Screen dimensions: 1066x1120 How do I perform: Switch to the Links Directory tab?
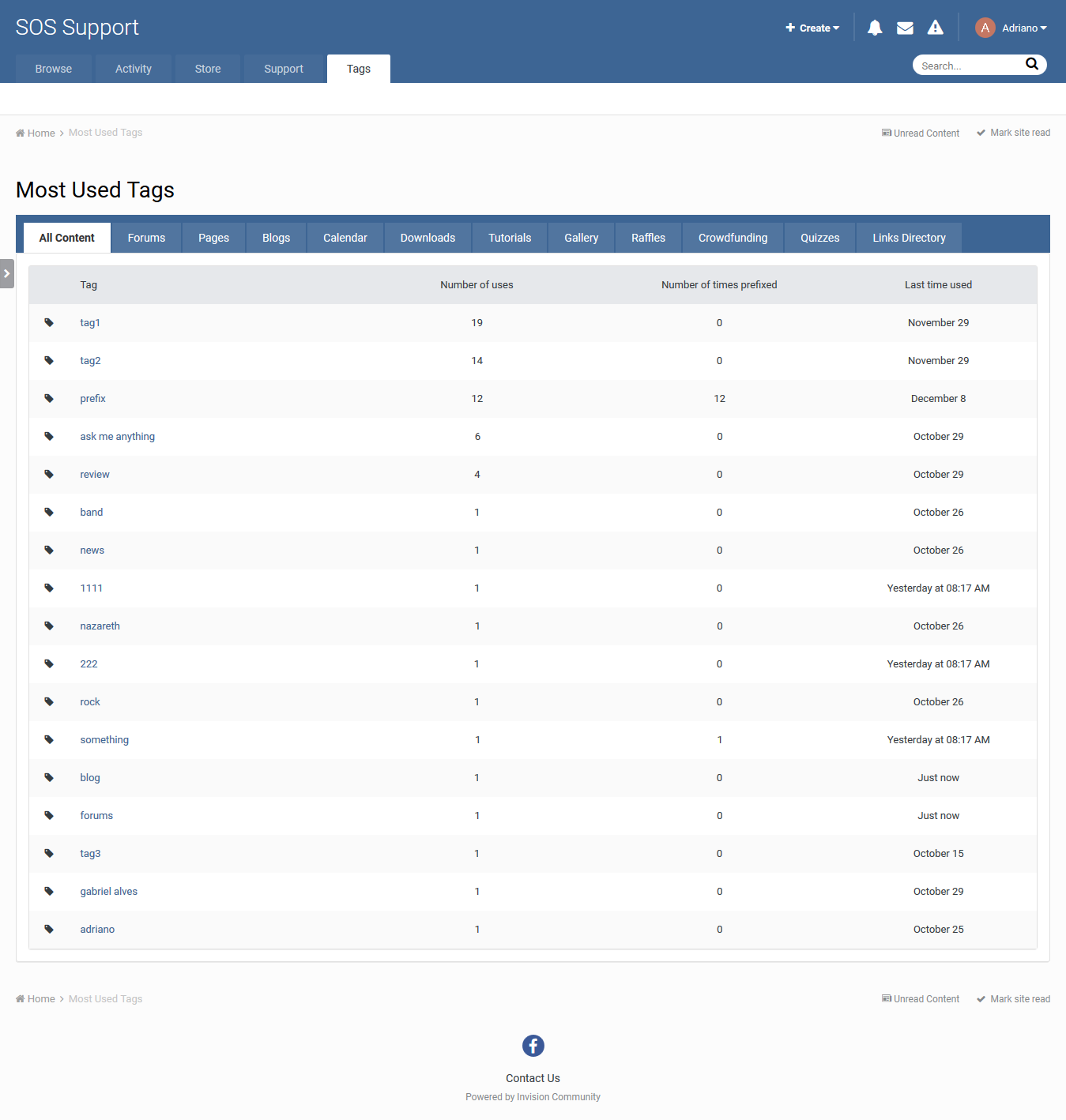point(909,238)
